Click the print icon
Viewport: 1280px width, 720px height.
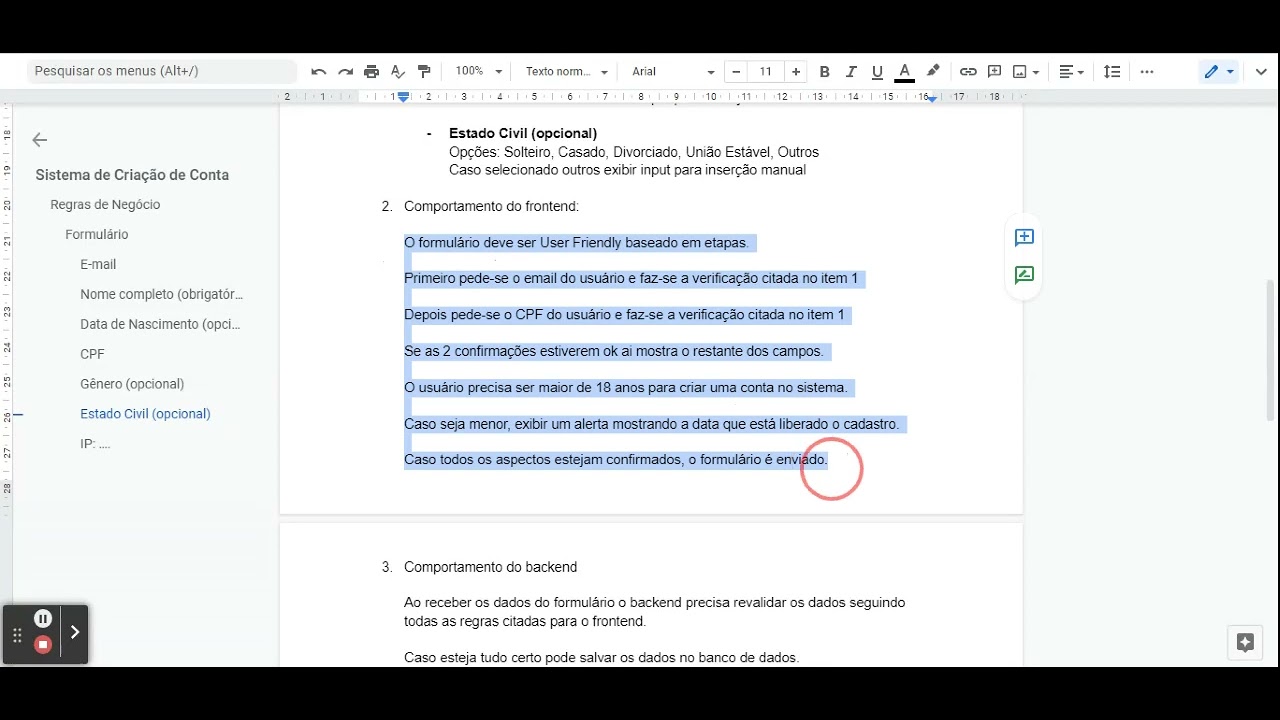pos(371,71)
